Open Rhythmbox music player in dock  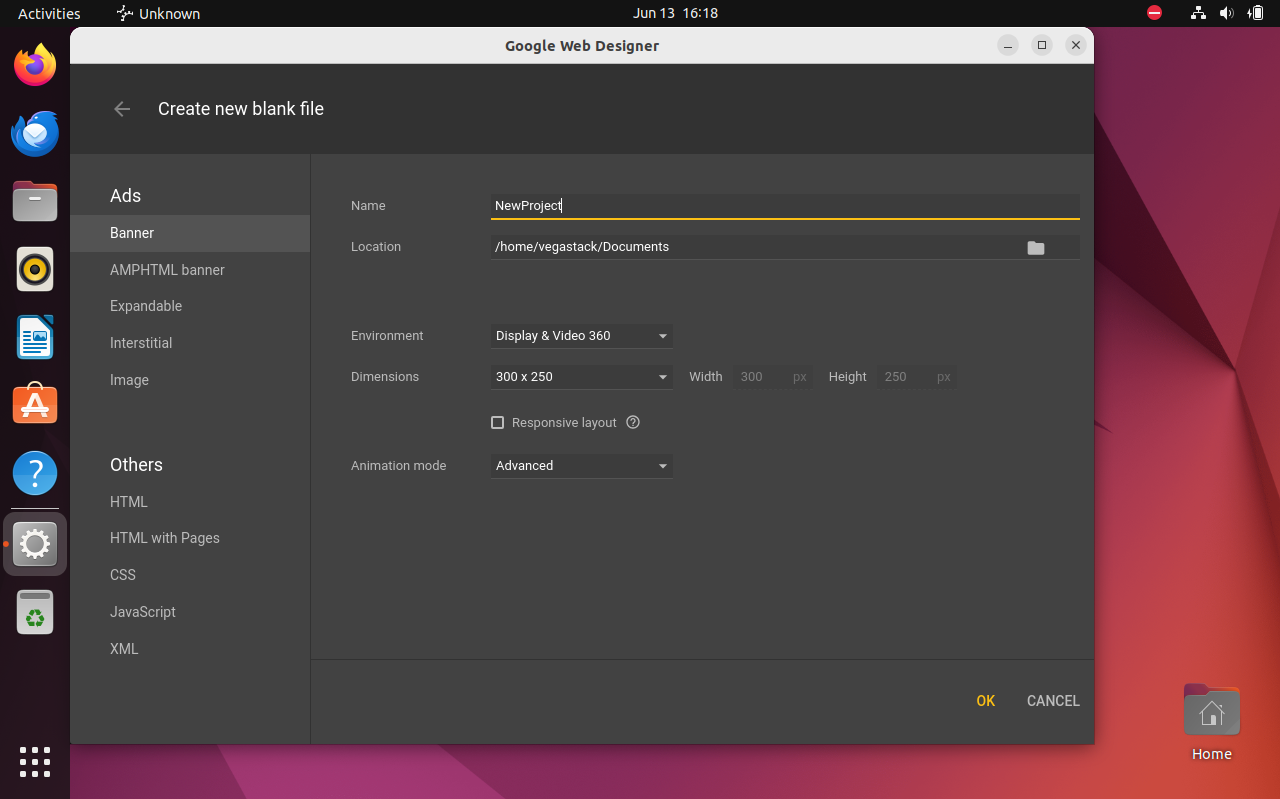[x=35, y=269]
